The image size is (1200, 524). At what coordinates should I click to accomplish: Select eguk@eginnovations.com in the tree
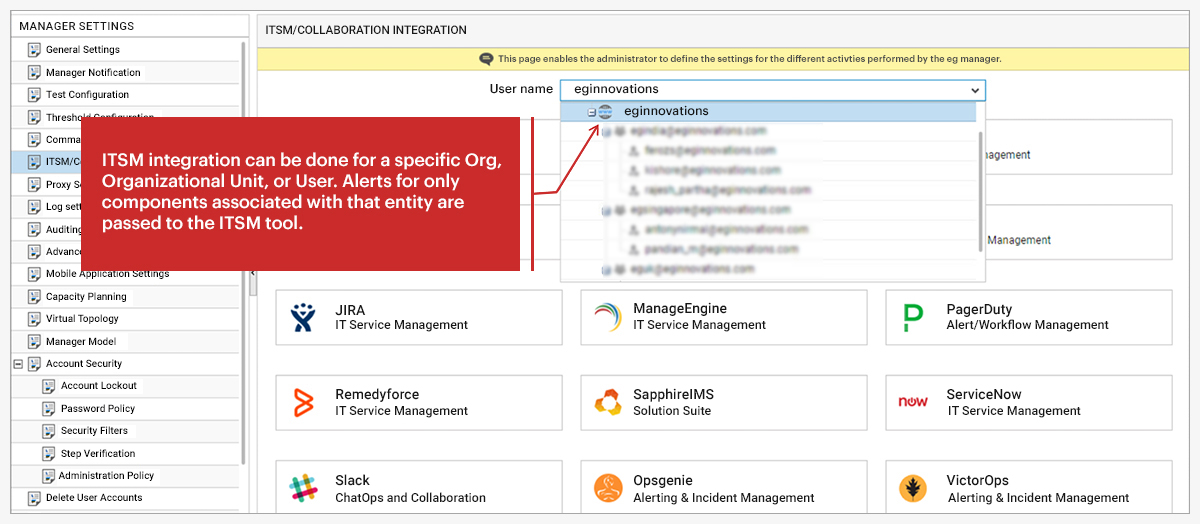click(x=692, y=269)
